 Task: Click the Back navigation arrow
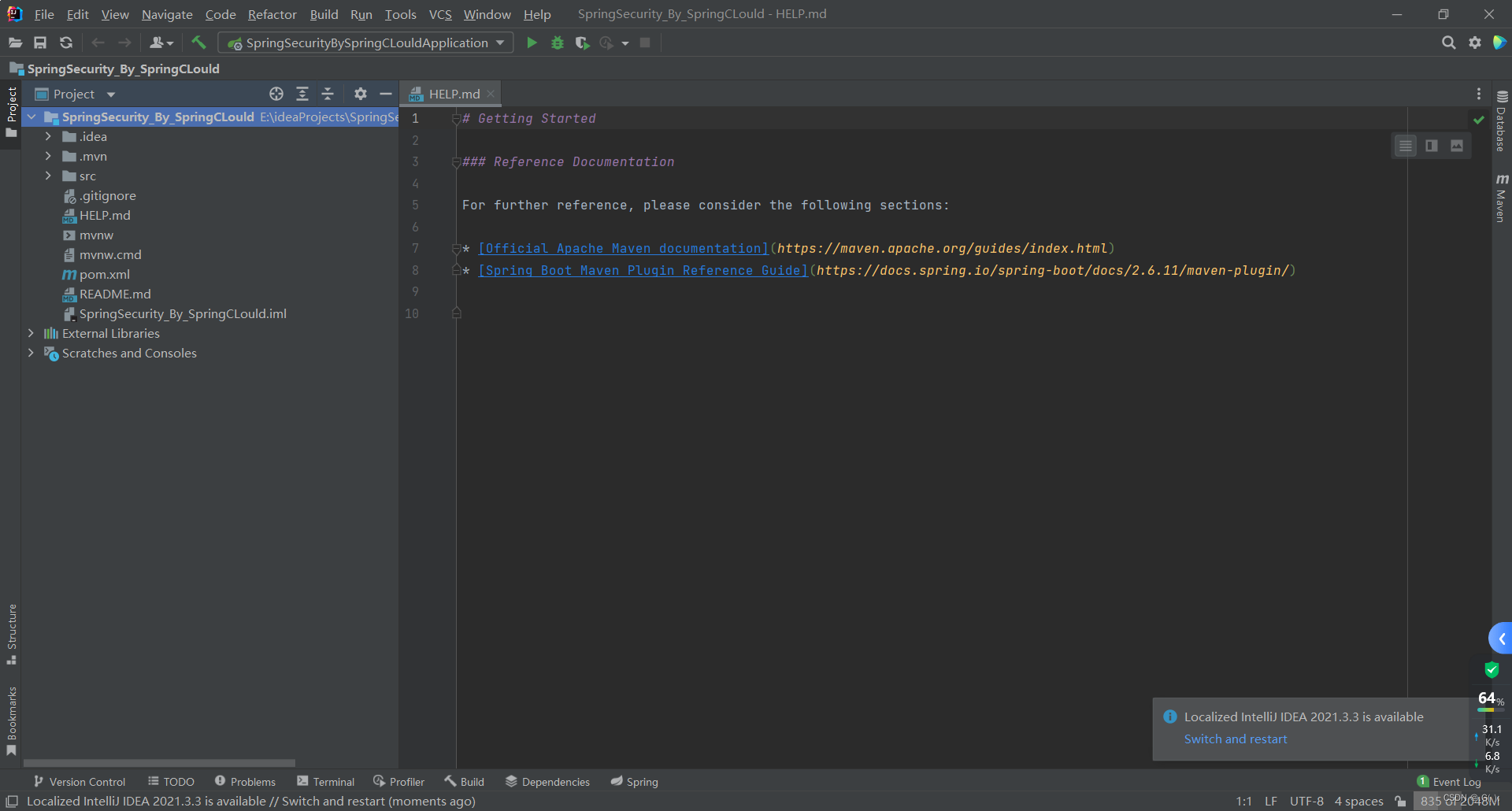(98, 43)
